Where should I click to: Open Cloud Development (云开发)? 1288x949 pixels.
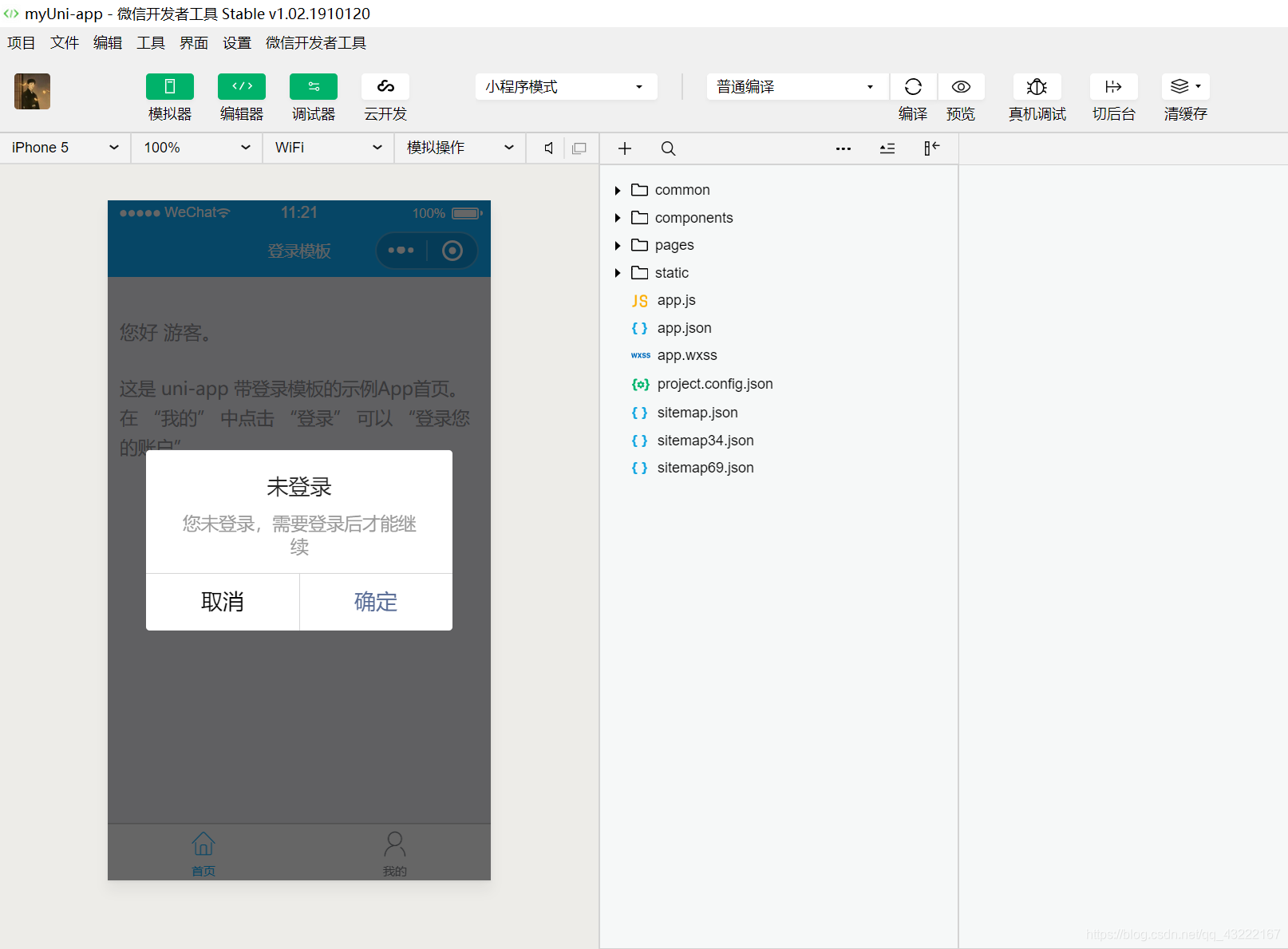[x=385, y=87]
